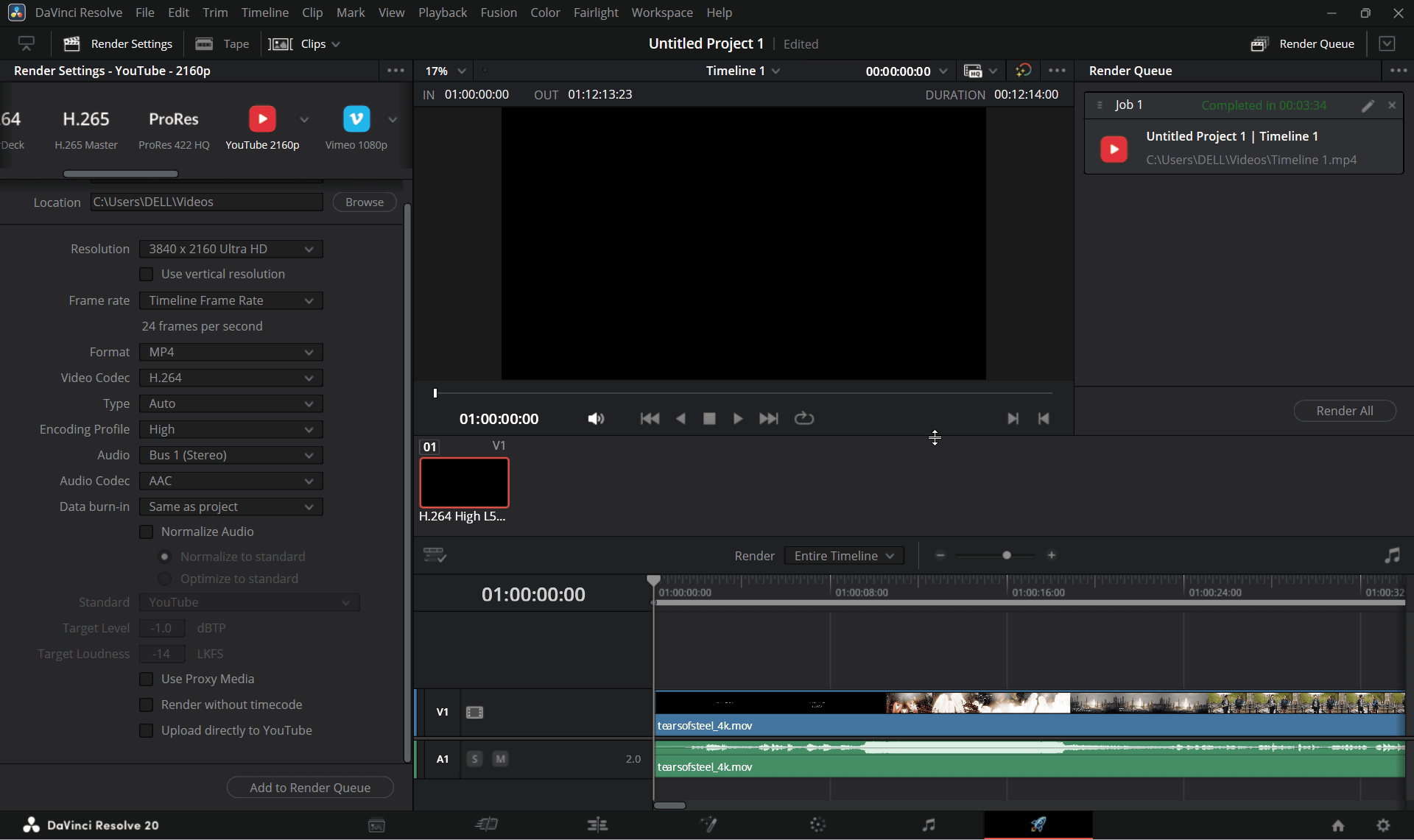Check Upload directly to YouTube
The height and width of the screenshot is (840, 1414).
pos(147,730)
